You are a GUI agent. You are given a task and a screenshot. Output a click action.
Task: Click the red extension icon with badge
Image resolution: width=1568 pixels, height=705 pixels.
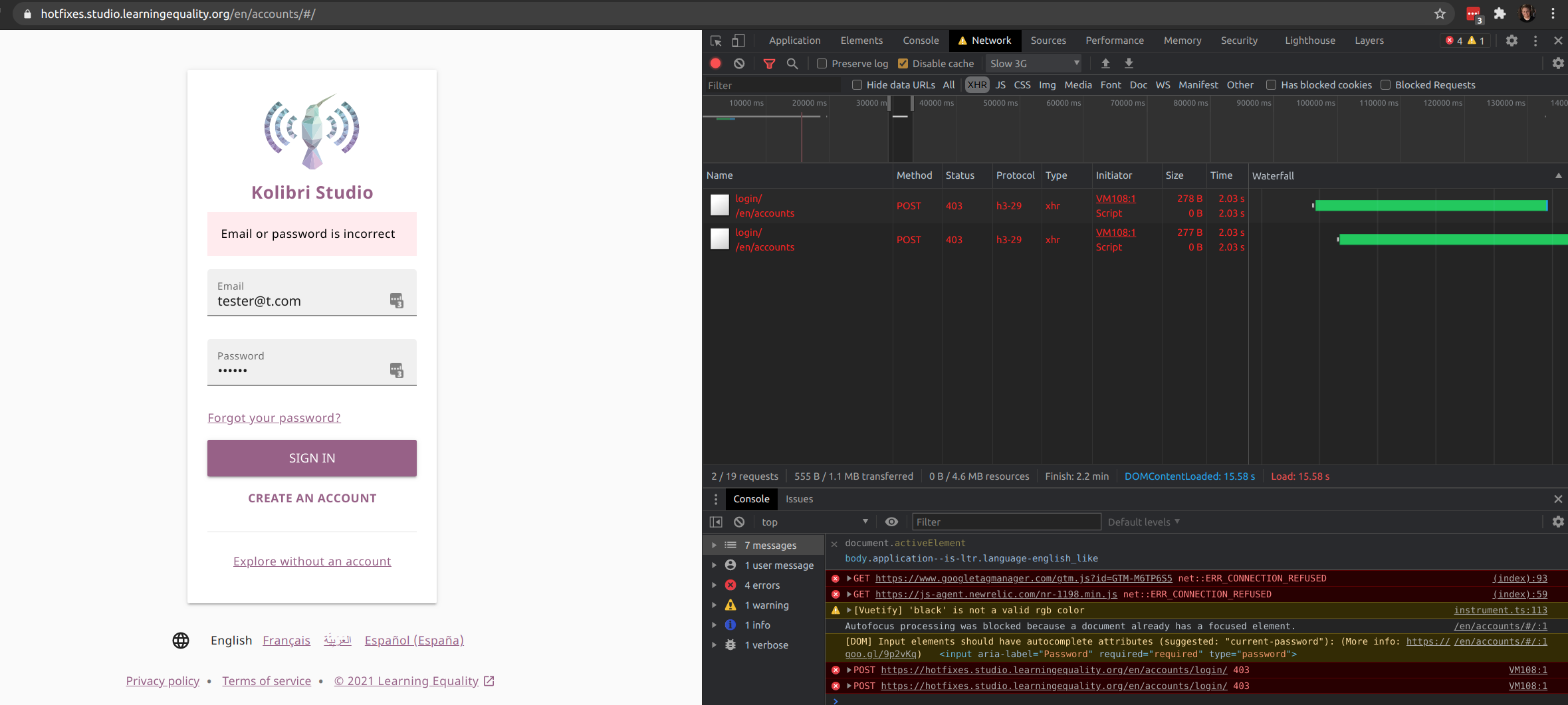tap(1474, 15)
